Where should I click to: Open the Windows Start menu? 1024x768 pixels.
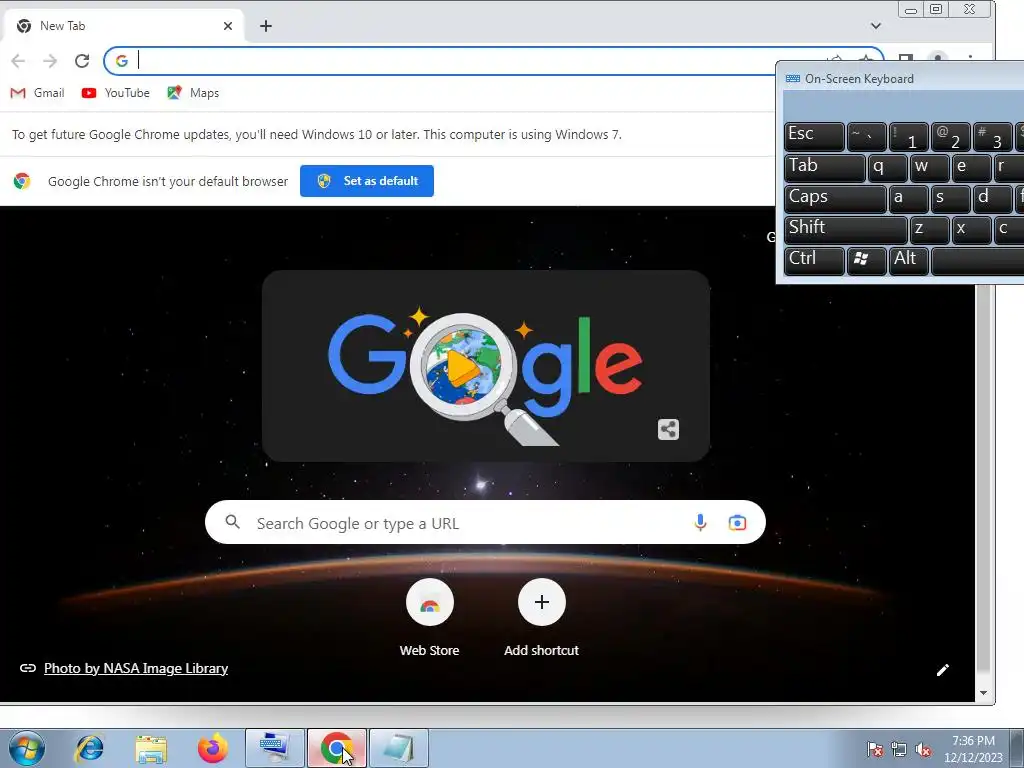pos(26,748)
